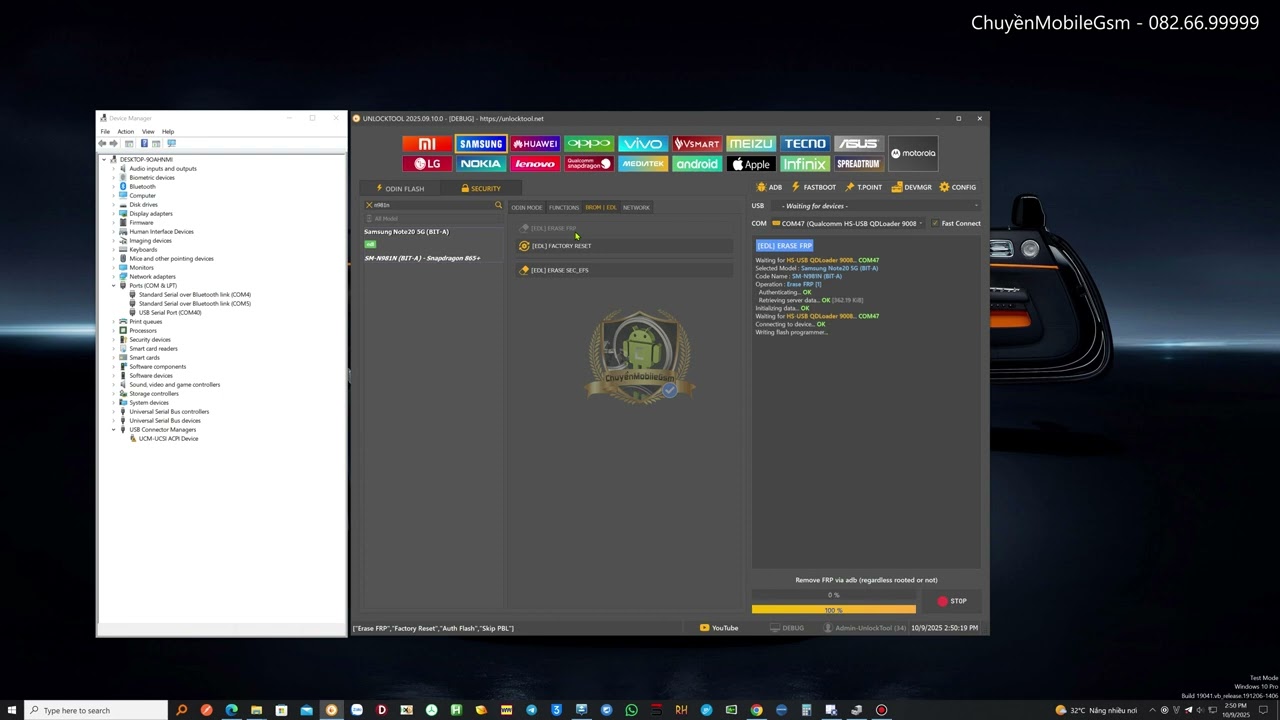Select the Xiaomi Mi brand icon
Screen dimensions: 1280x720
(x=427, y=144)
